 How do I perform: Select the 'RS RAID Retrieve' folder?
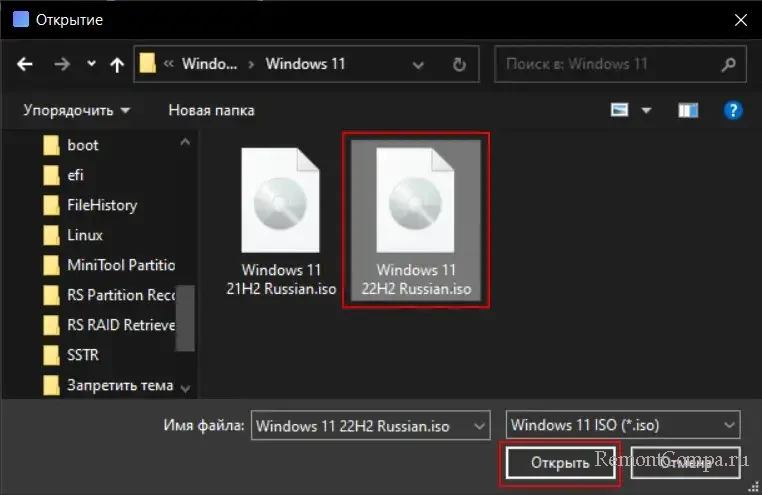point(109,325)
